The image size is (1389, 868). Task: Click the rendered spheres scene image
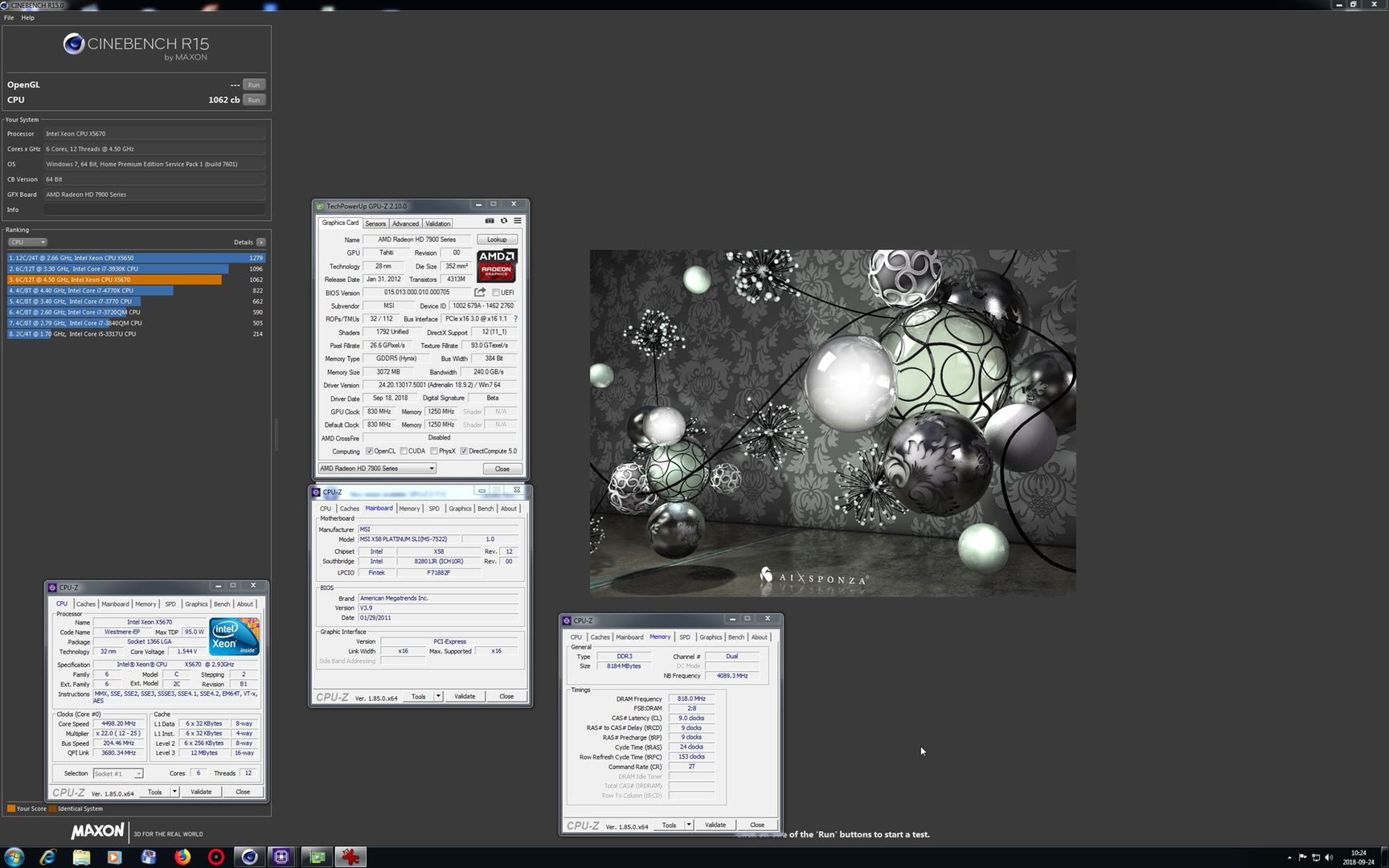pyautogui.click(x=833, y=423)
